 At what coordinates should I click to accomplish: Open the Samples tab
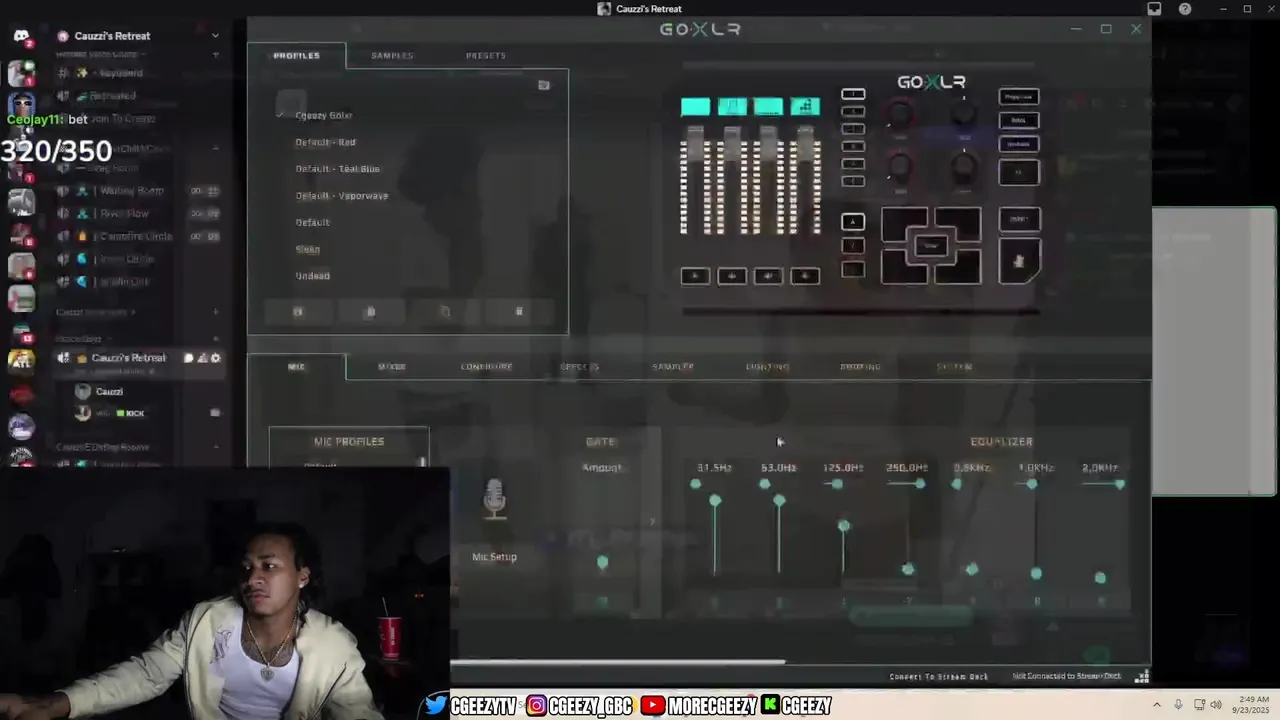pyautogui.click(x=392, y=55)
